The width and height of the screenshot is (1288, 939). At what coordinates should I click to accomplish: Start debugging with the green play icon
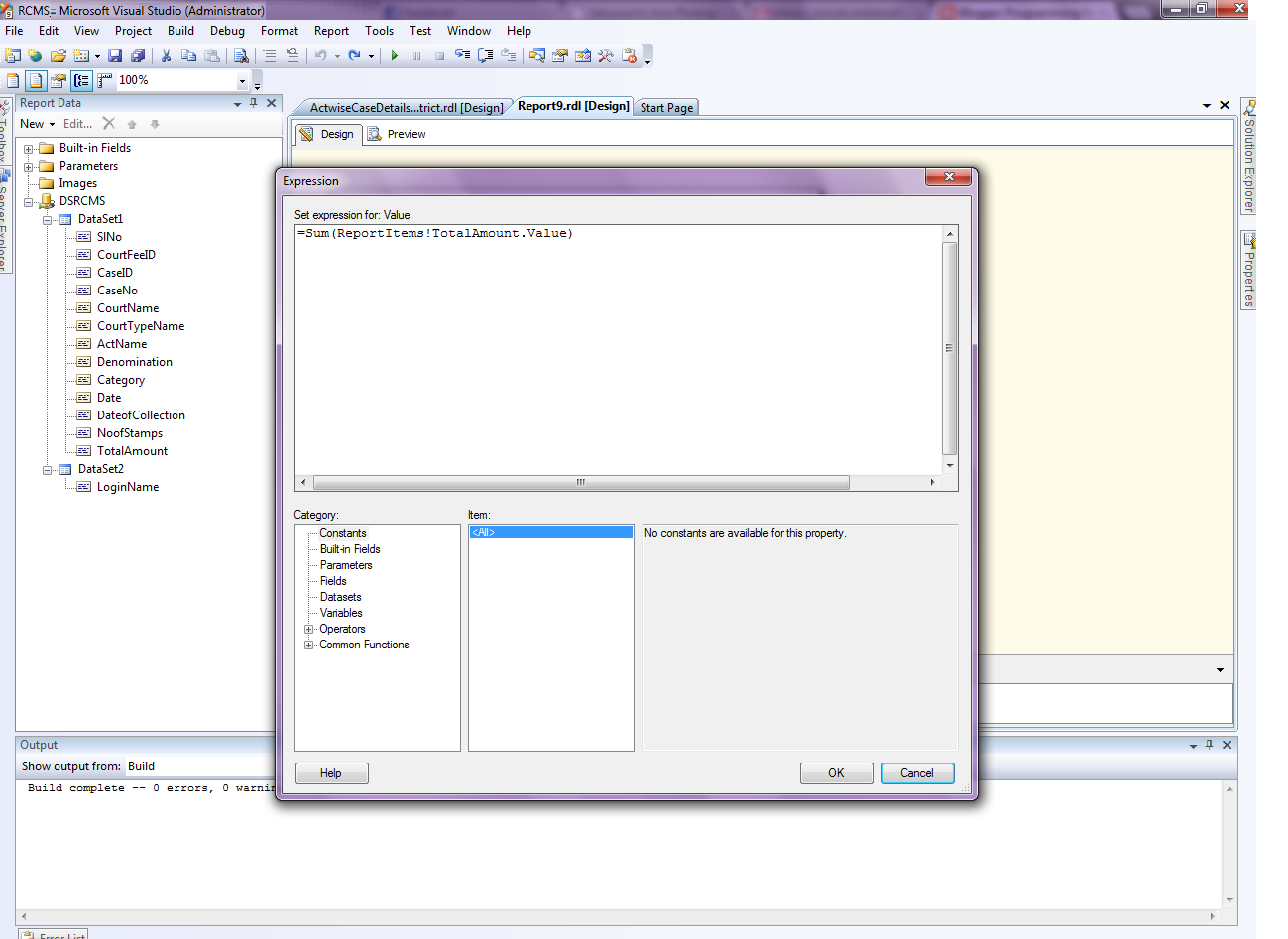point(395,56)
